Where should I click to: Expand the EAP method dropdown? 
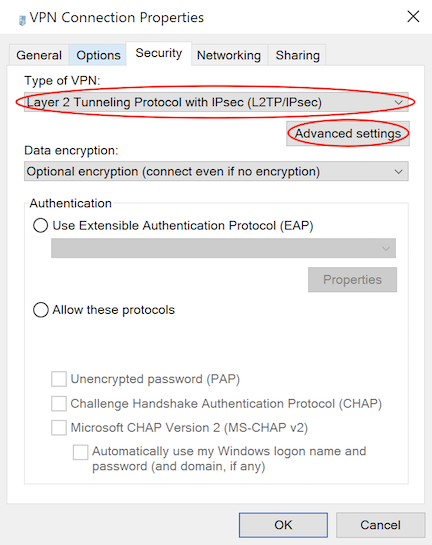point(223,248)
